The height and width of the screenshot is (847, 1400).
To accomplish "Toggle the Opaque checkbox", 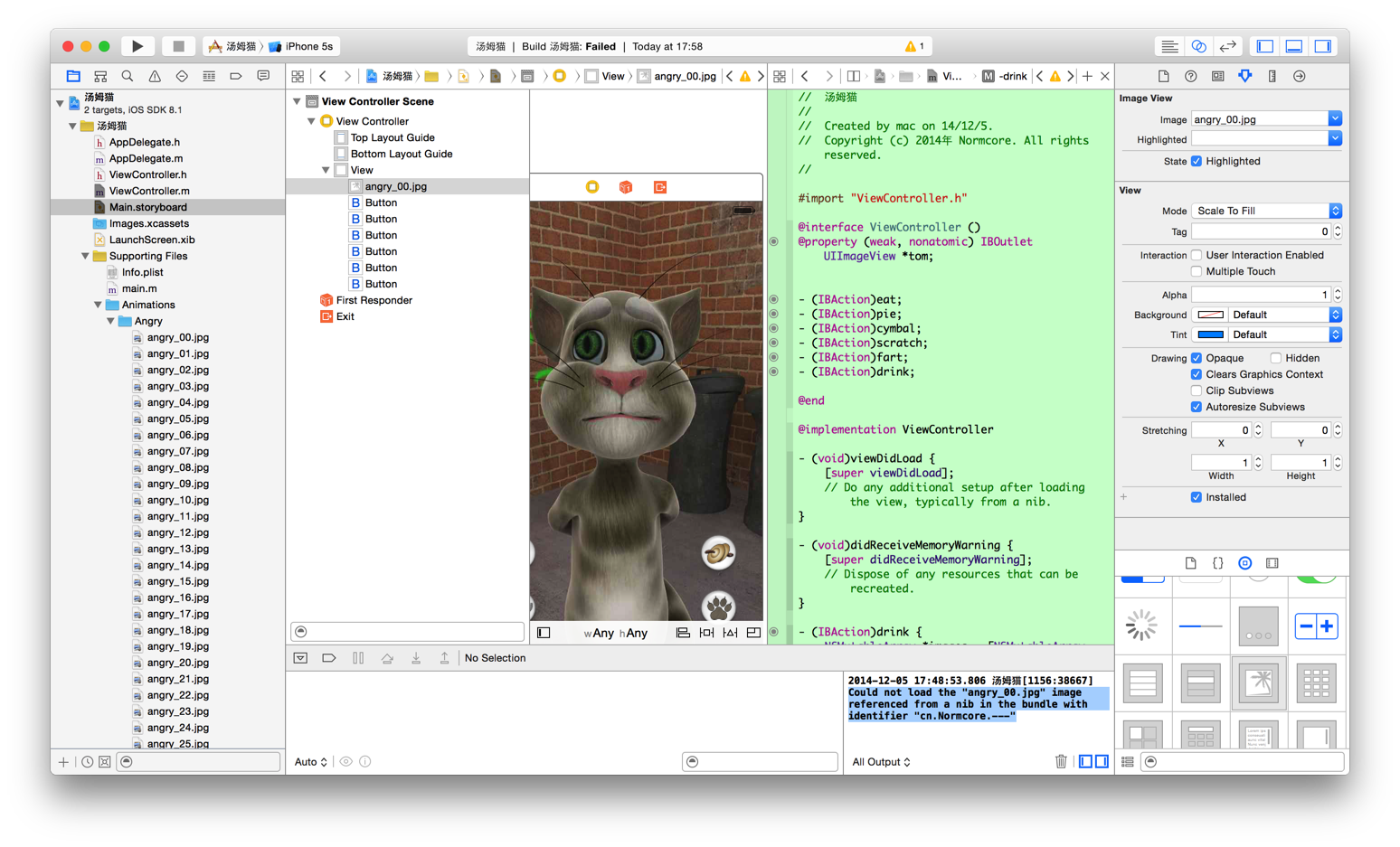I will (1197, 358).
